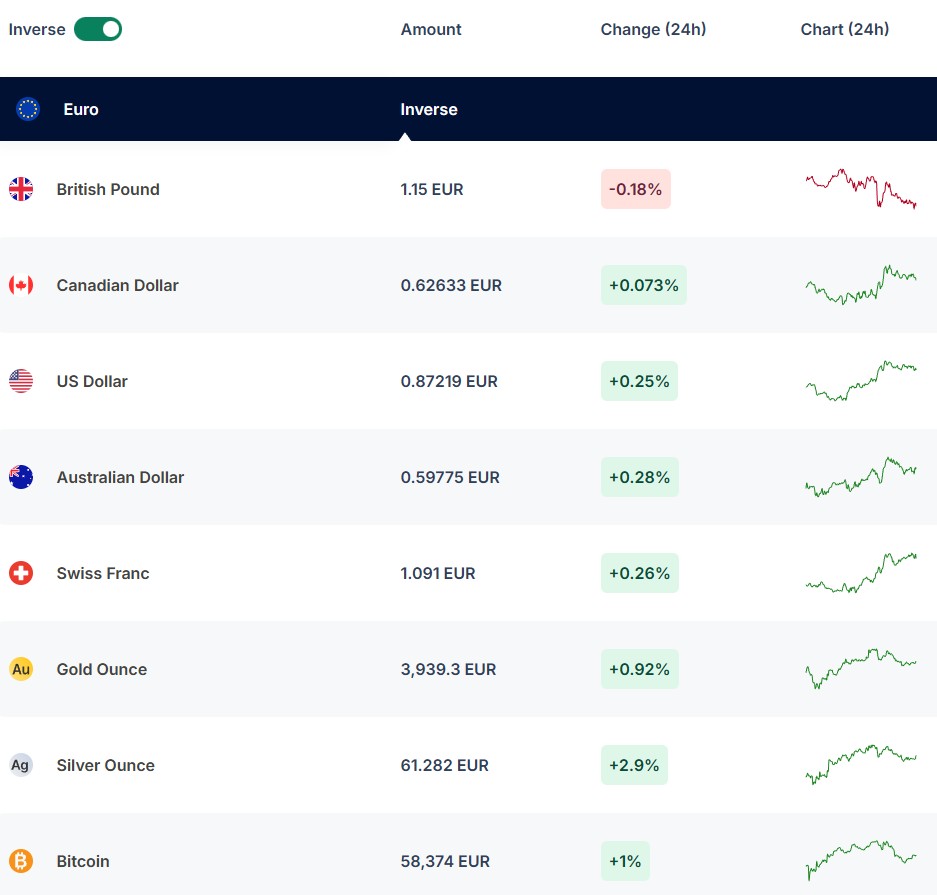Click the Euro flag icon
This screenshot has width=937, height=895.
28,109
